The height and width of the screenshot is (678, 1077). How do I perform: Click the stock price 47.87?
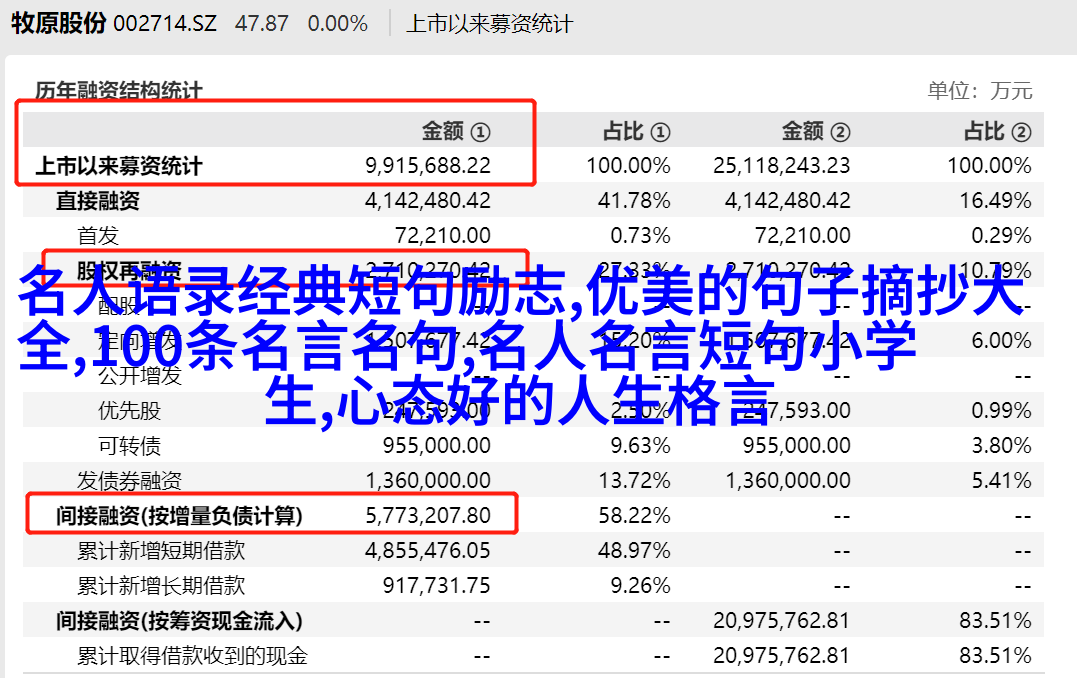click(261, 24)
